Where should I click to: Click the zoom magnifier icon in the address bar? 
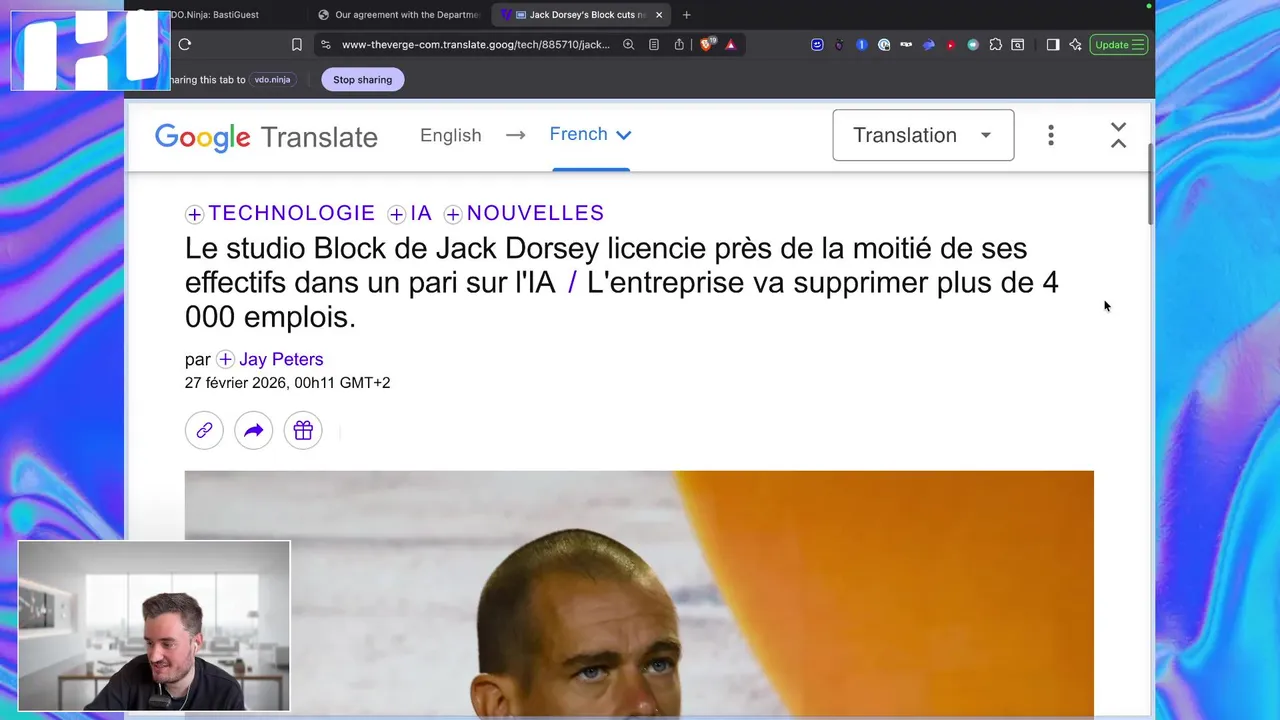(628, 44)
